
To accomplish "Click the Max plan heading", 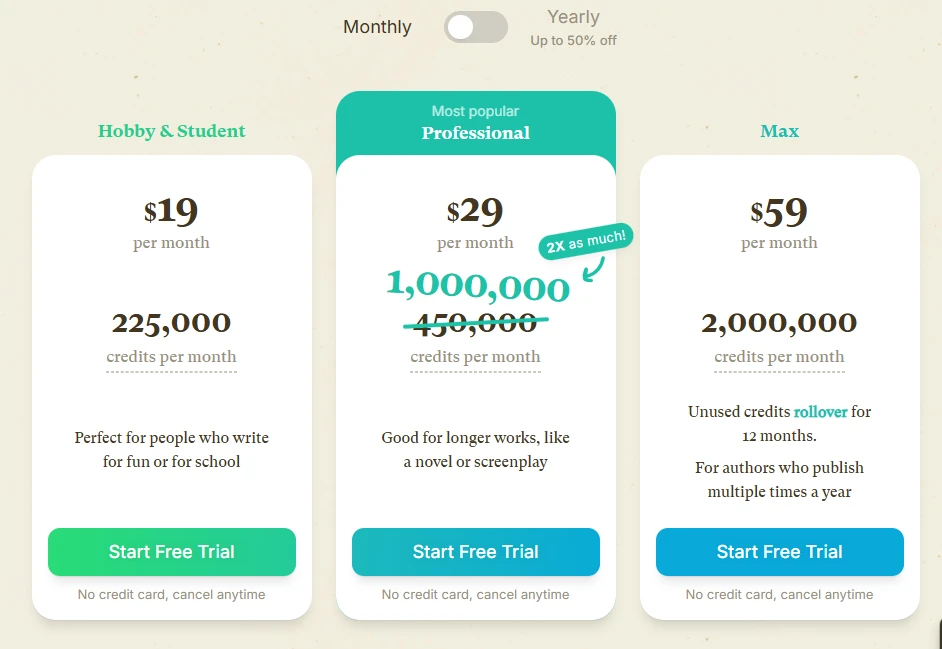I will click(780, 131).
